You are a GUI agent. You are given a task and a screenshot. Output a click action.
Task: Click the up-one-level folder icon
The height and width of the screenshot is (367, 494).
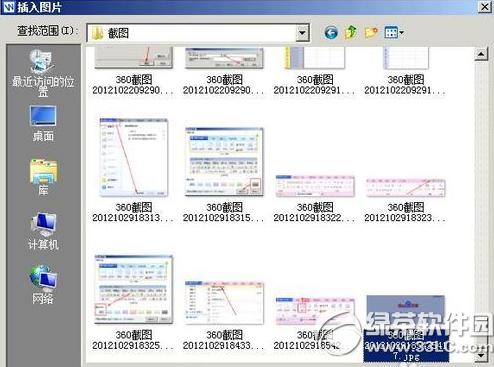point(351,32)
